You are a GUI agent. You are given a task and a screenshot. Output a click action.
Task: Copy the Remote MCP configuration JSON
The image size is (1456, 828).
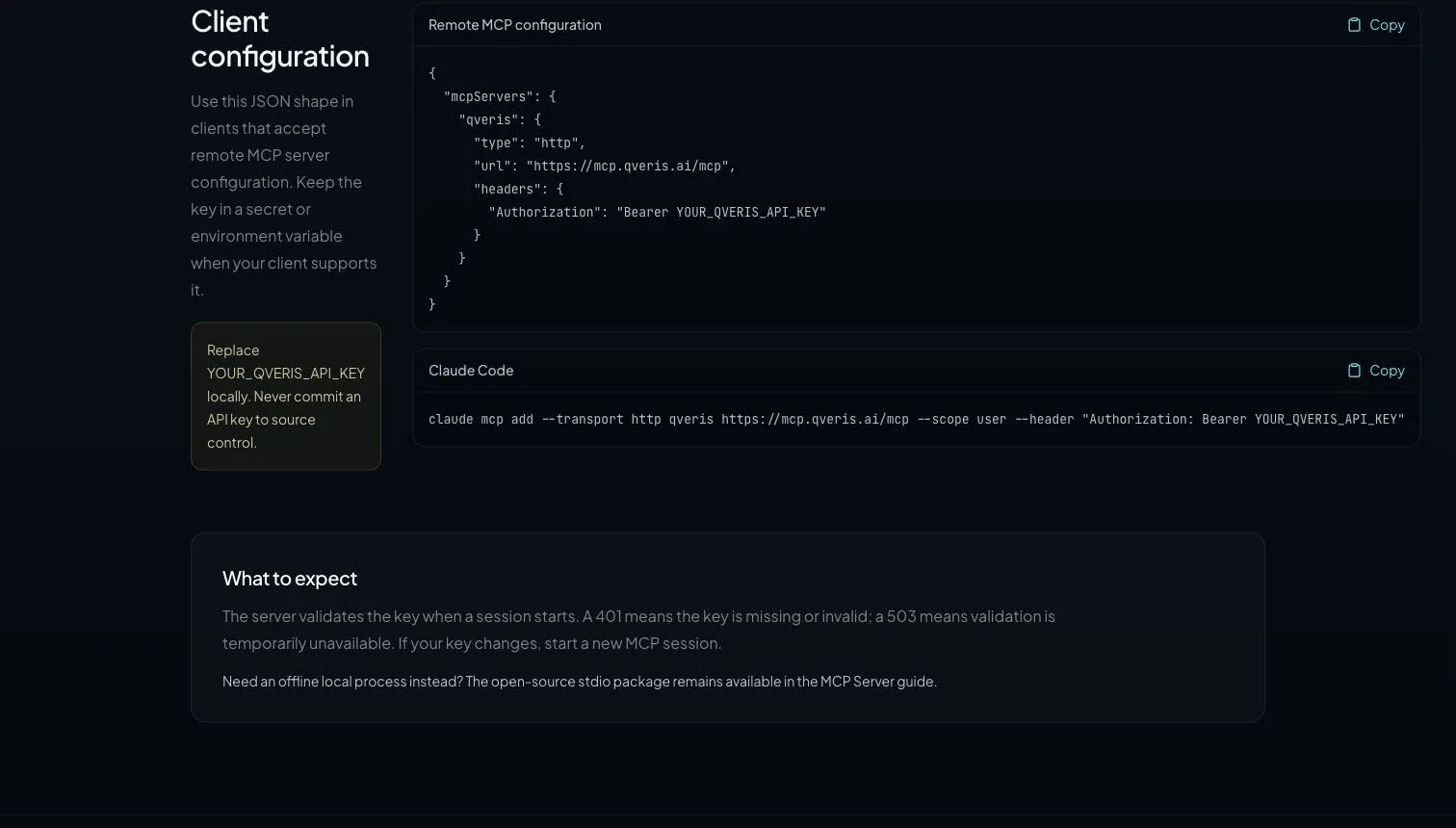pyautogui.click(x=1375, y=25)
